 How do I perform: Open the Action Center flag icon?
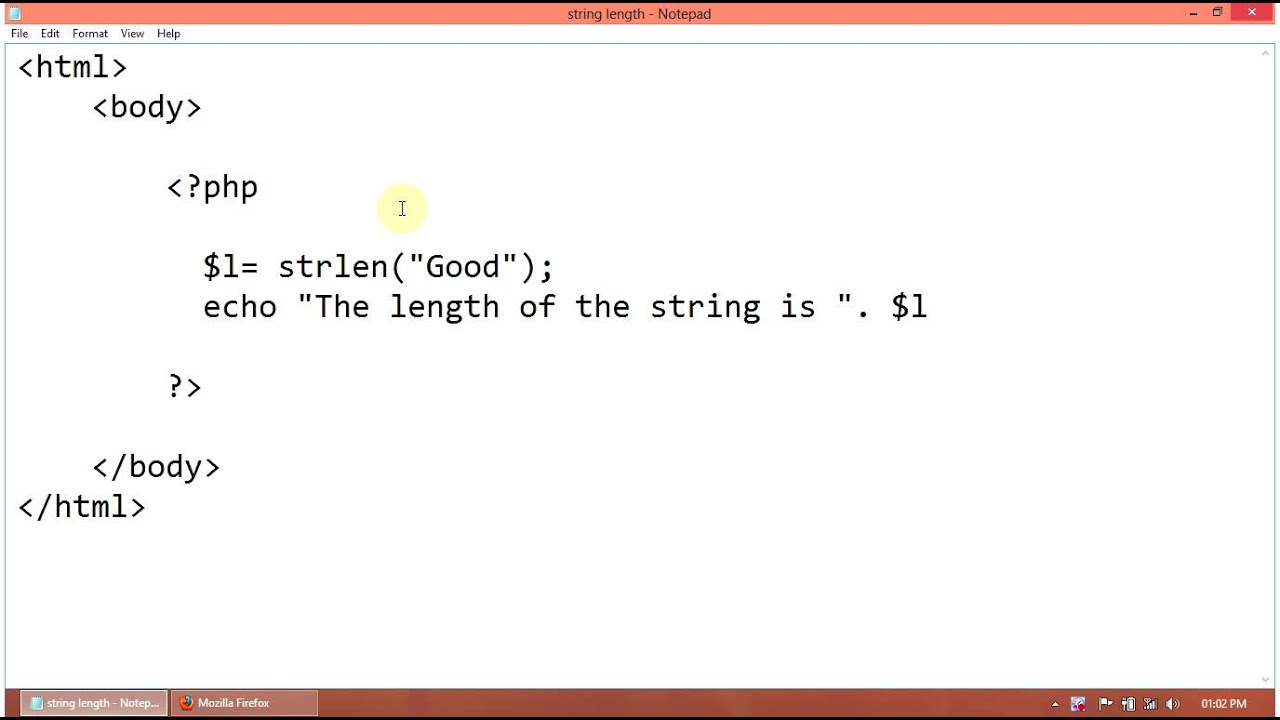click(1105, 704)
